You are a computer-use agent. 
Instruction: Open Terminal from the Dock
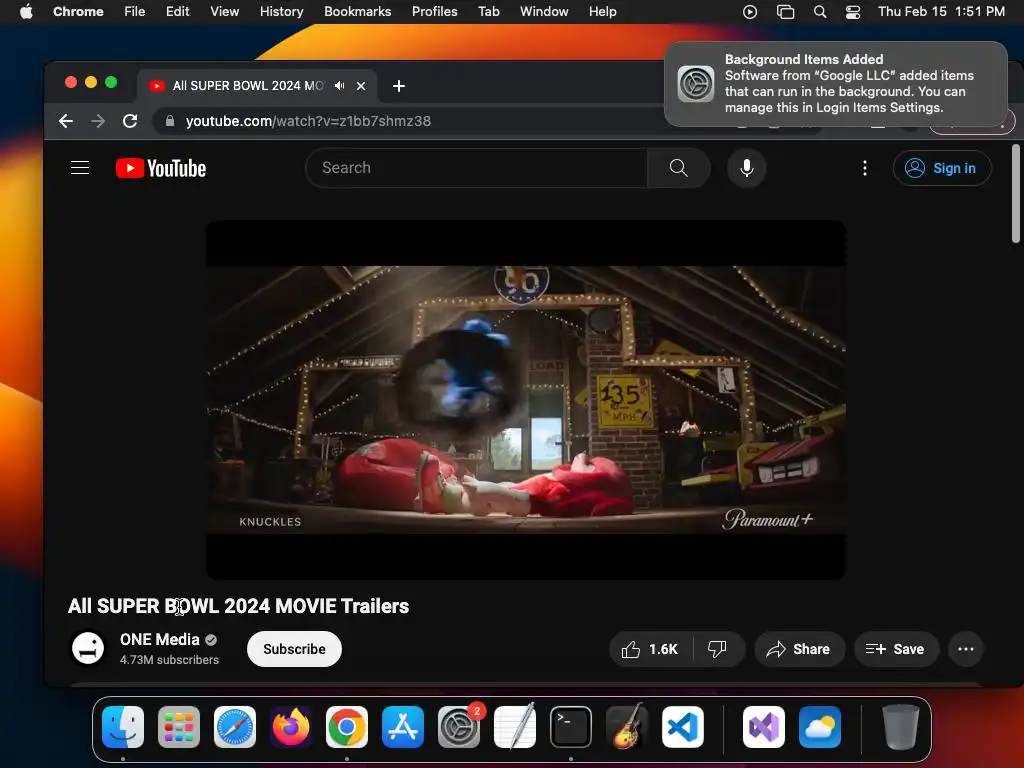tap(571, 727)
